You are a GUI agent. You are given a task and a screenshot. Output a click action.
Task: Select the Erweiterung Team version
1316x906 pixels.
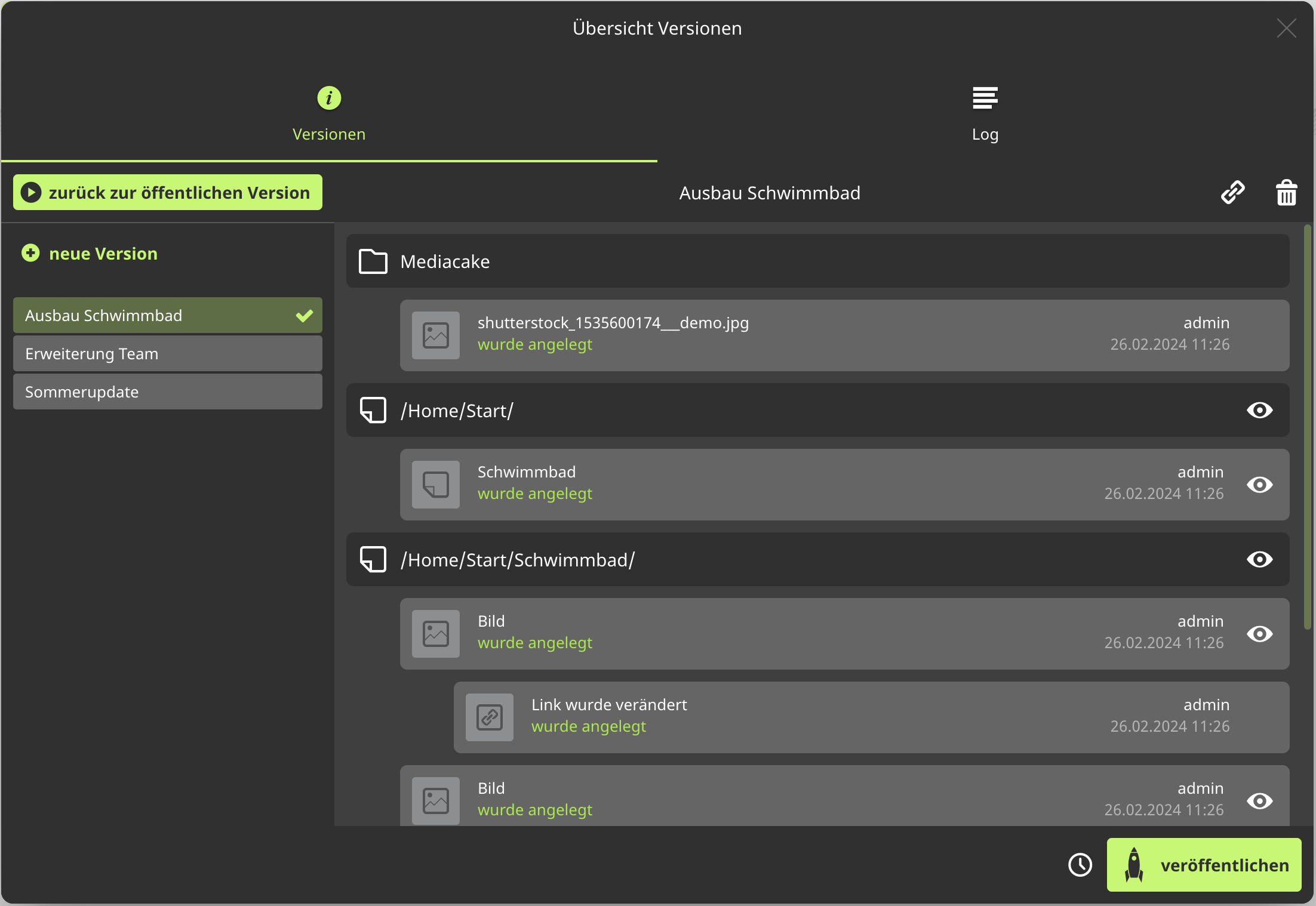coord(167,354)
